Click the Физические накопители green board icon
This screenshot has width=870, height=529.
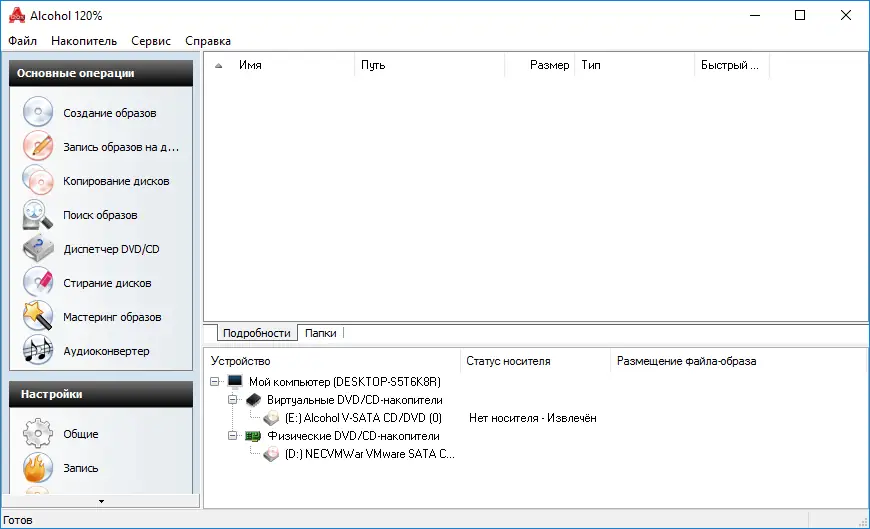tap(254, 436)
